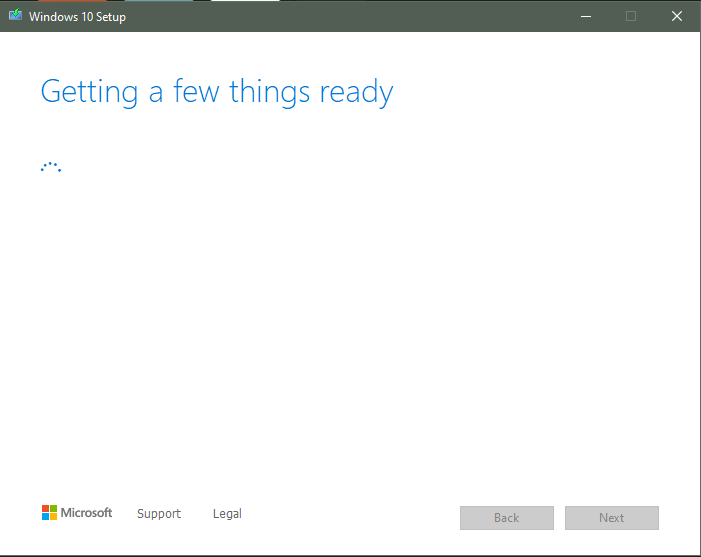The height and width of the screenshot is (557, 701).
Task: Open the Support link
Action: click(x=159, y=513)
